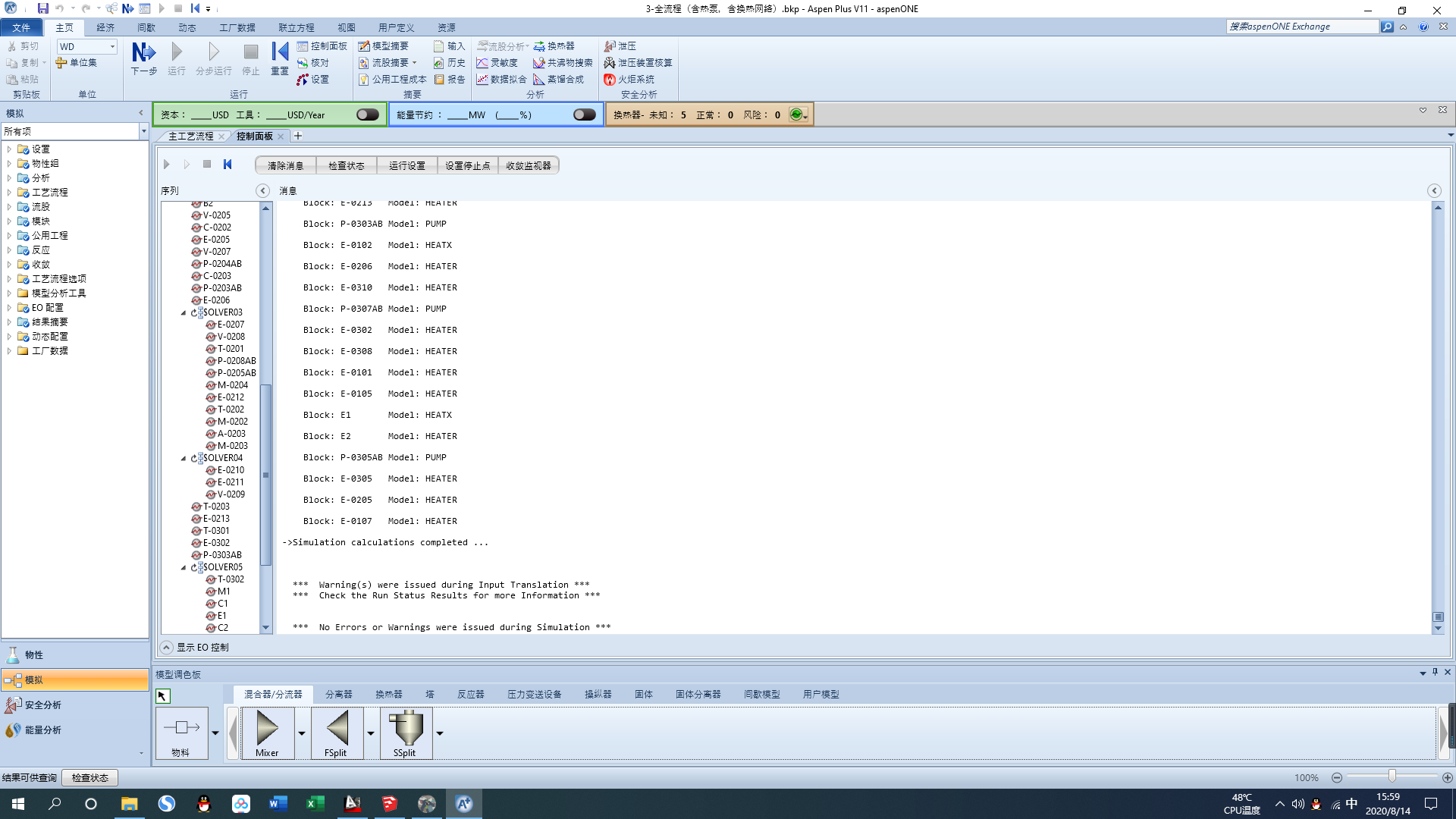Viewport: 1456px width, 819px height.
Task: Open the Control Panel (控制面板) ribbon icon
Action: [322, 46]
